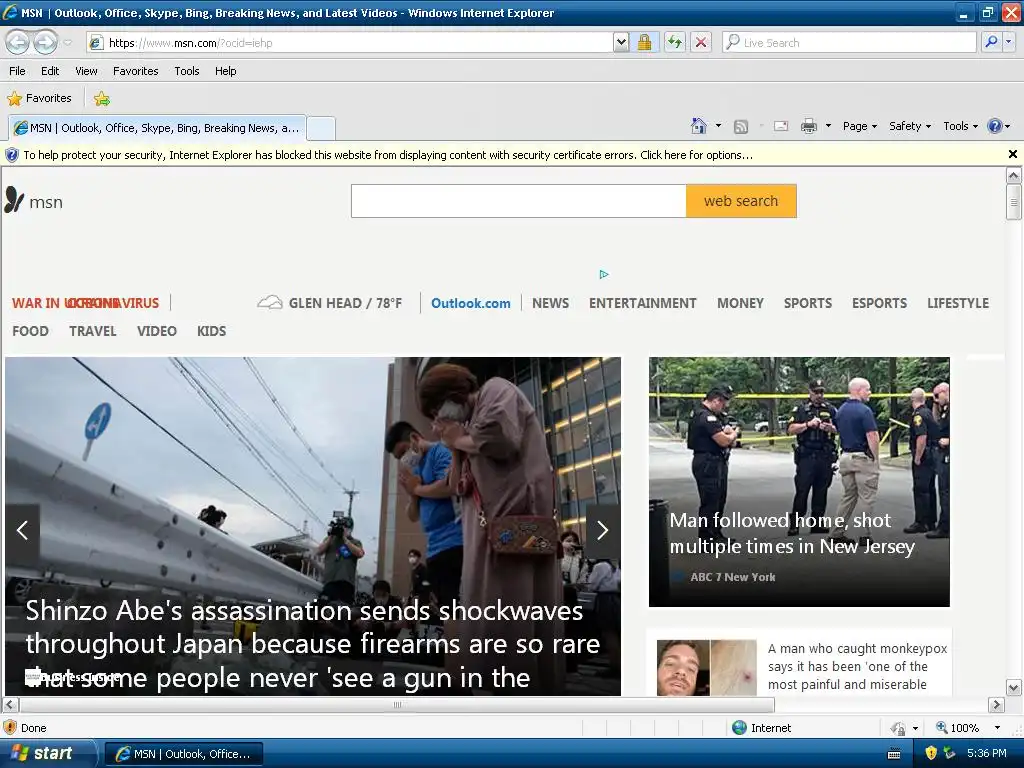
Task: Open the LIFESTYLE section link
Action: pyautogui.click(x=957, y=303)
